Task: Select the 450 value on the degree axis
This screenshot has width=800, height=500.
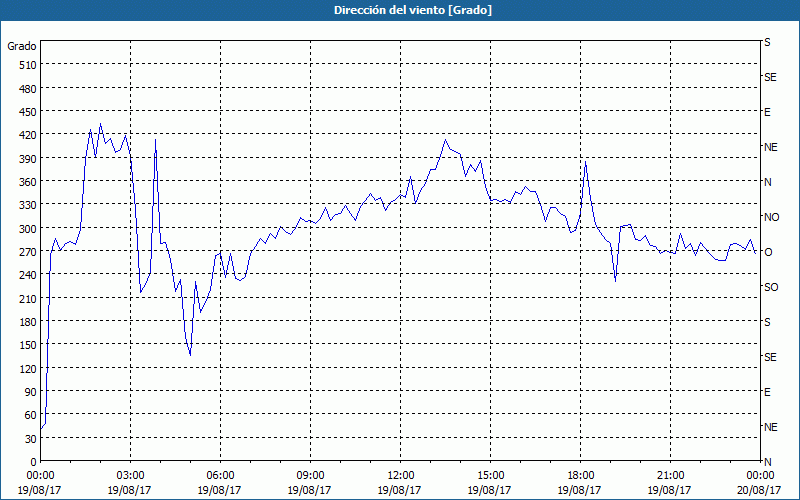Action: coord(28,112)
